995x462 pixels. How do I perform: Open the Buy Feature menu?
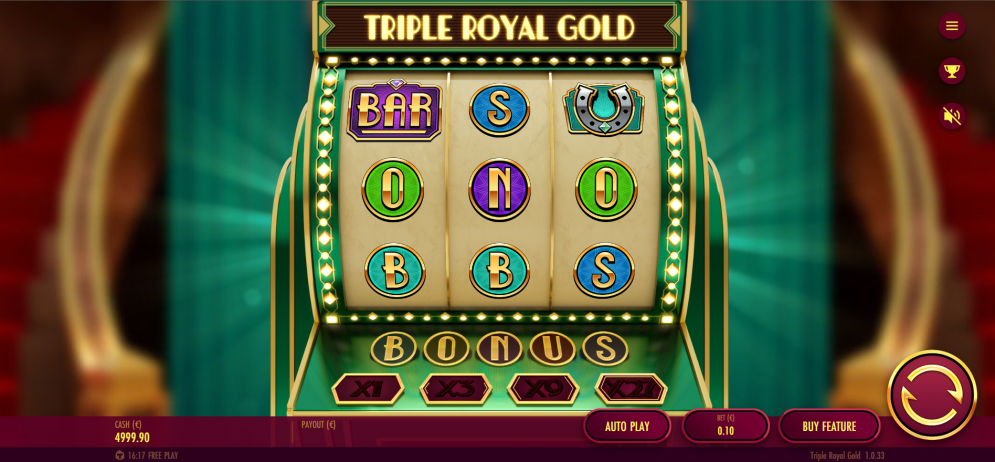coord(829,426)
